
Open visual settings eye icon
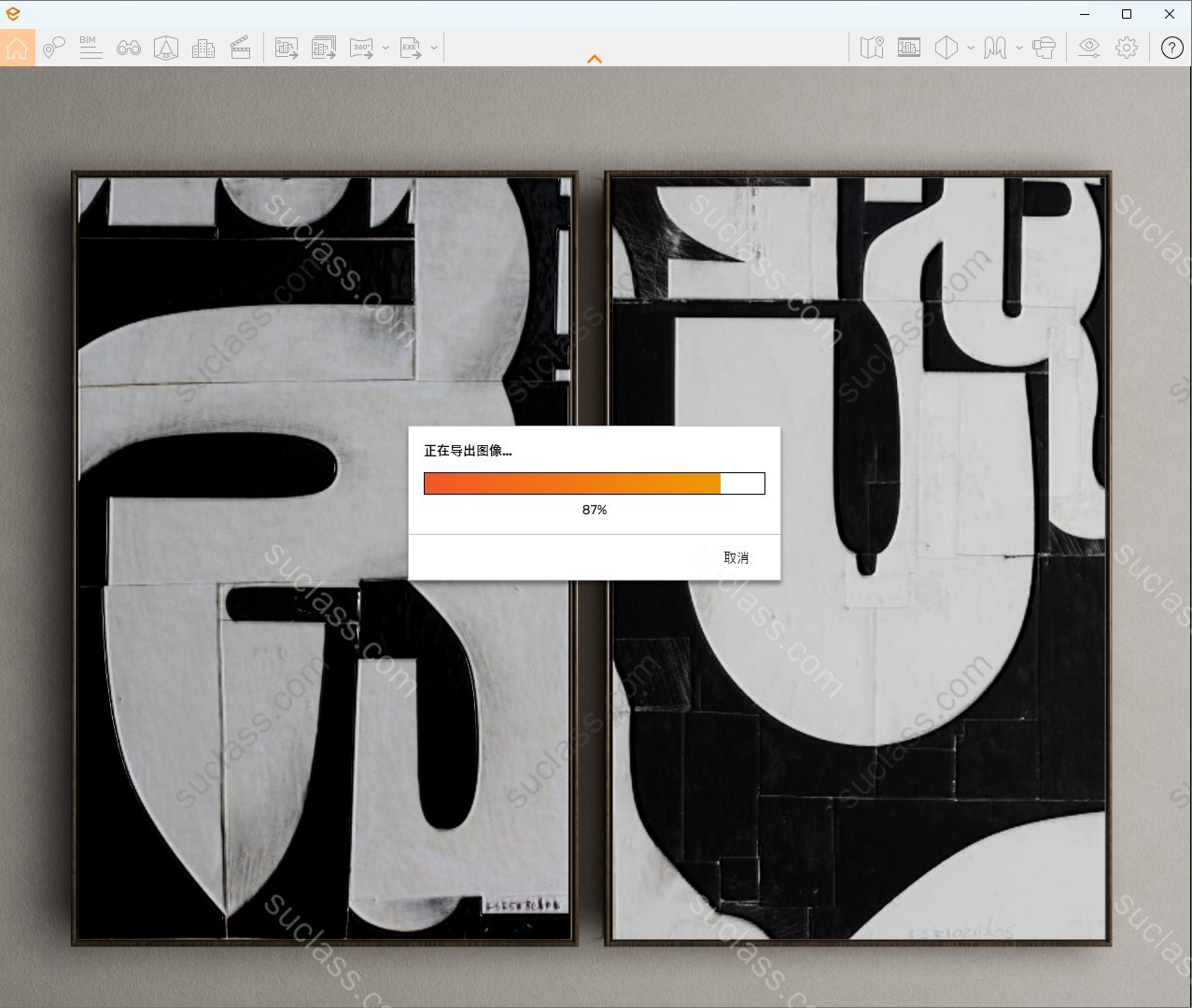pos(1089,48)
